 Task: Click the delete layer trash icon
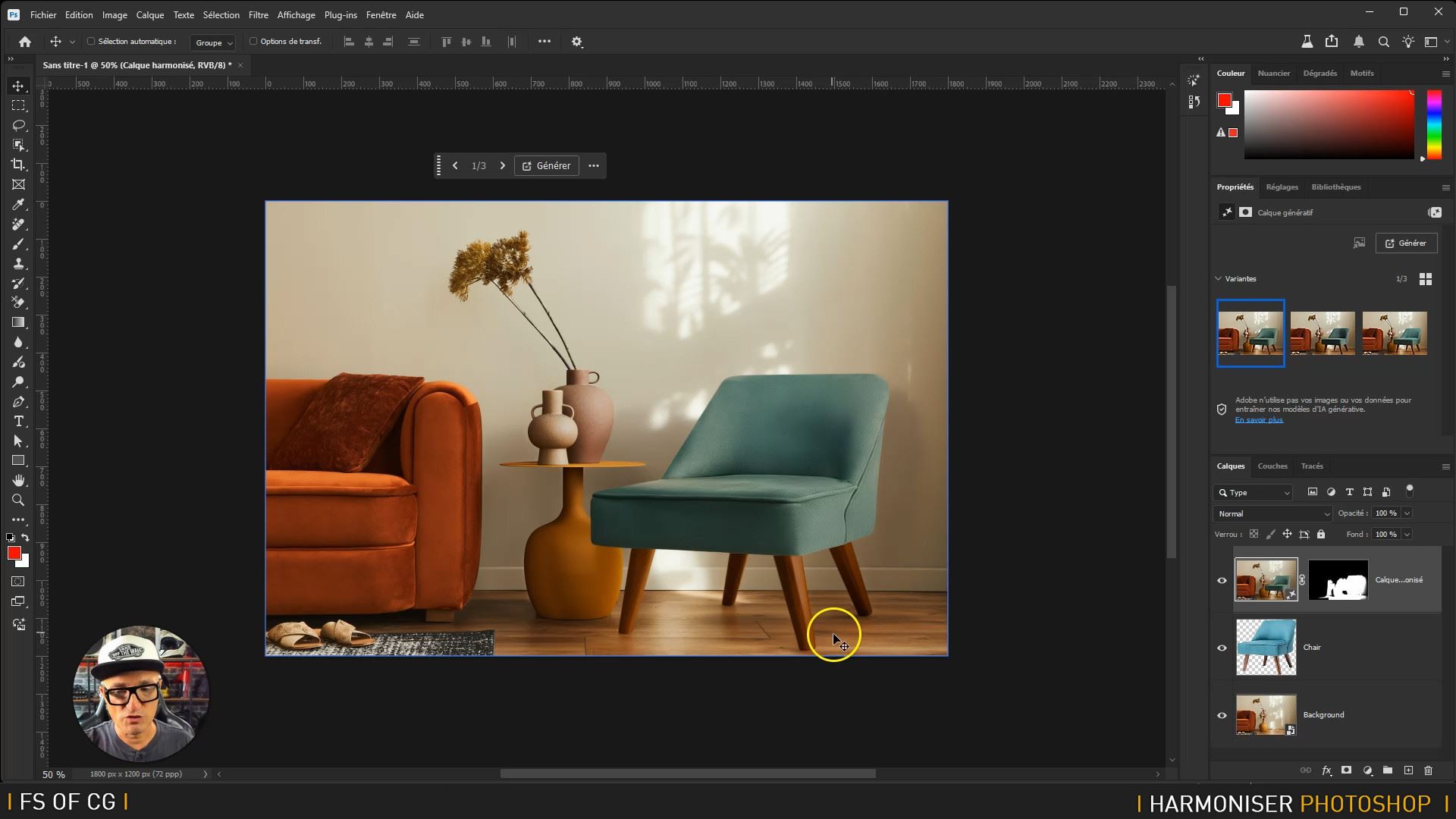point(1429,770)
